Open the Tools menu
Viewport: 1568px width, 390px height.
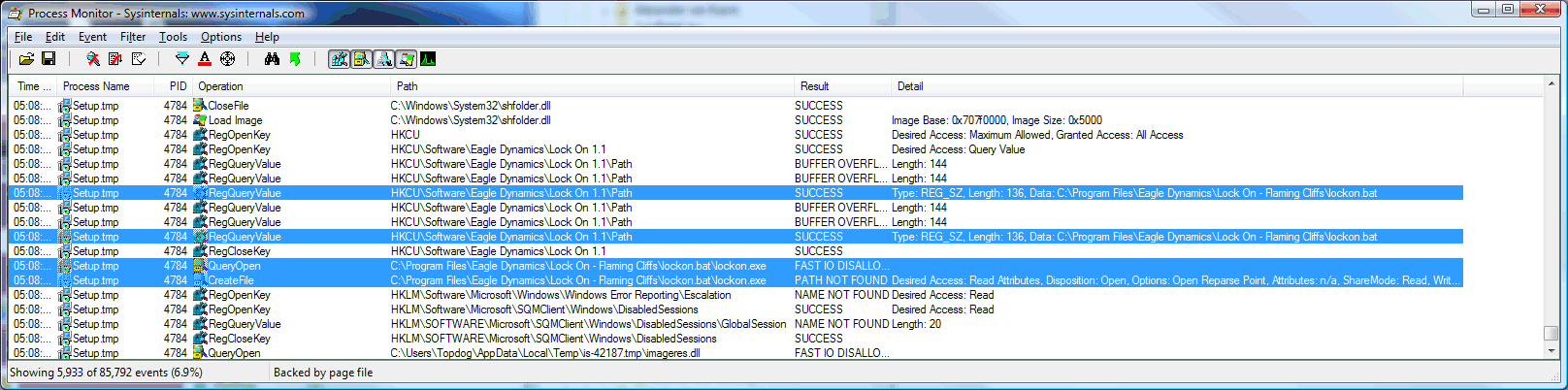174,37
